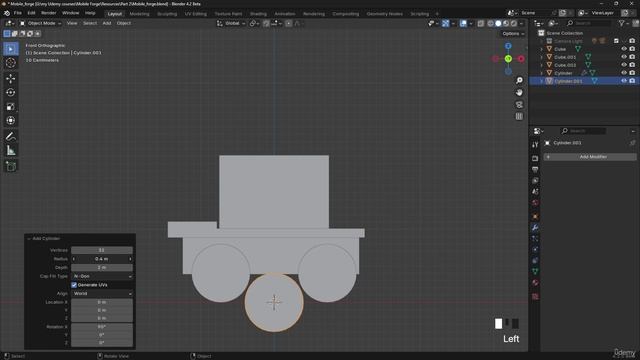Open the Modifiers wrench tab
Screen dimensions: 640x360
point(535,228)
